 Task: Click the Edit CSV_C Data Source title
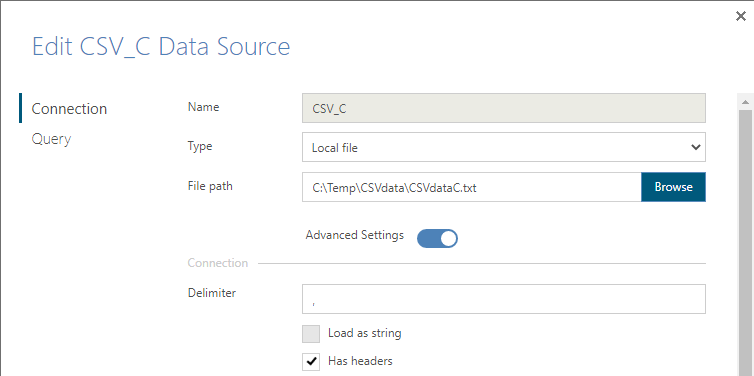coord(161,47)
